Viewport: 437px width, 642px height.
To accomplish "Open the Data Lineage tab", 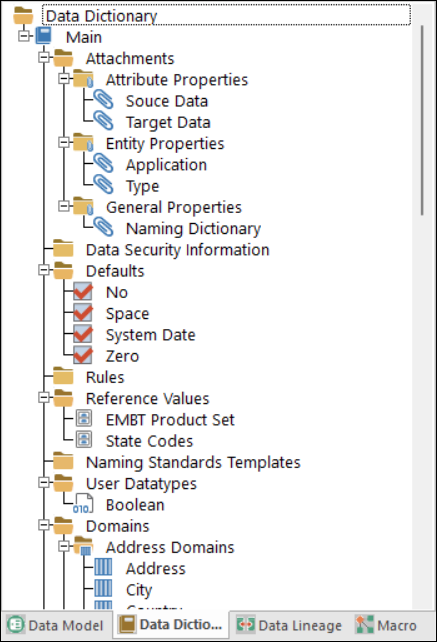I will [289, 625].
